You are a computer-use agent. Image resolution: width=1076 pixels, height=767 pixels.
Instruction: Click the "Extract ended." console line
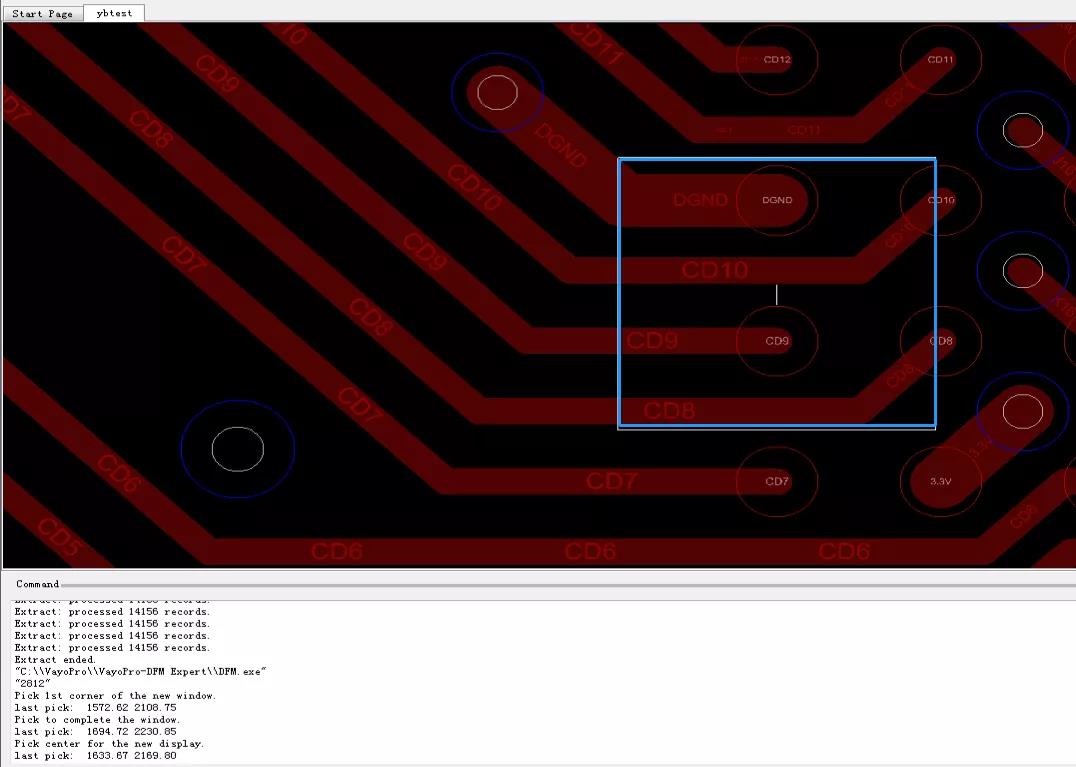pos(55,660)
